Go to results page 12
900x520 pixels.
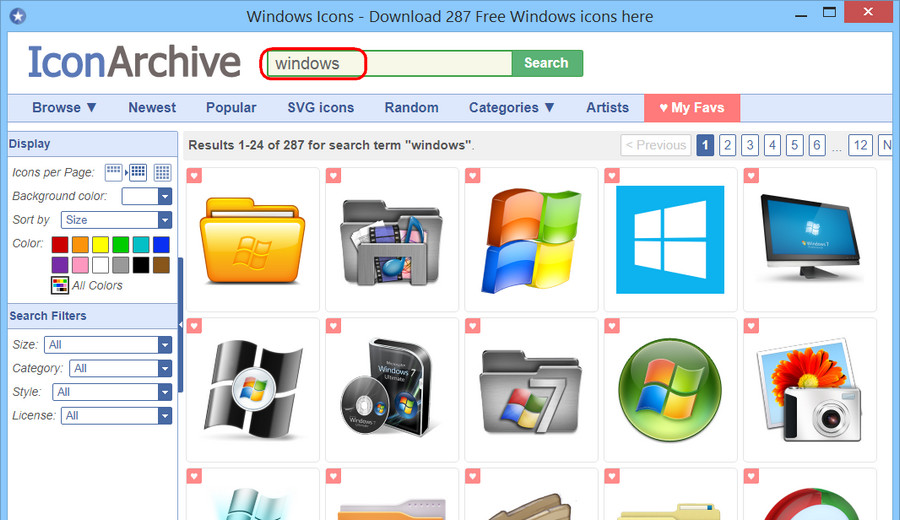tap(860, 145)
